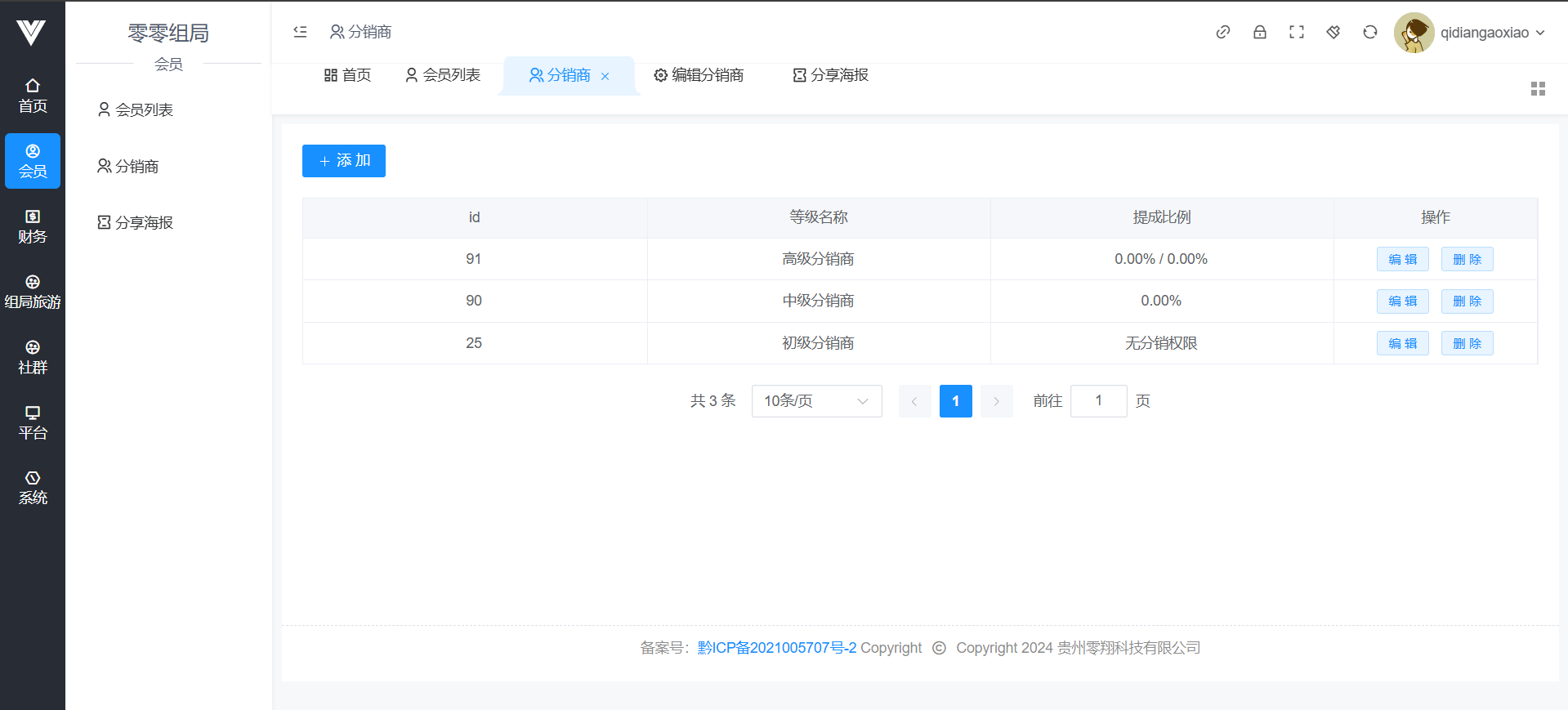Go to 系统 in left navigation
Image resolution: width=1568 pixels, height=710 pixels.
[x=33, y=488]
